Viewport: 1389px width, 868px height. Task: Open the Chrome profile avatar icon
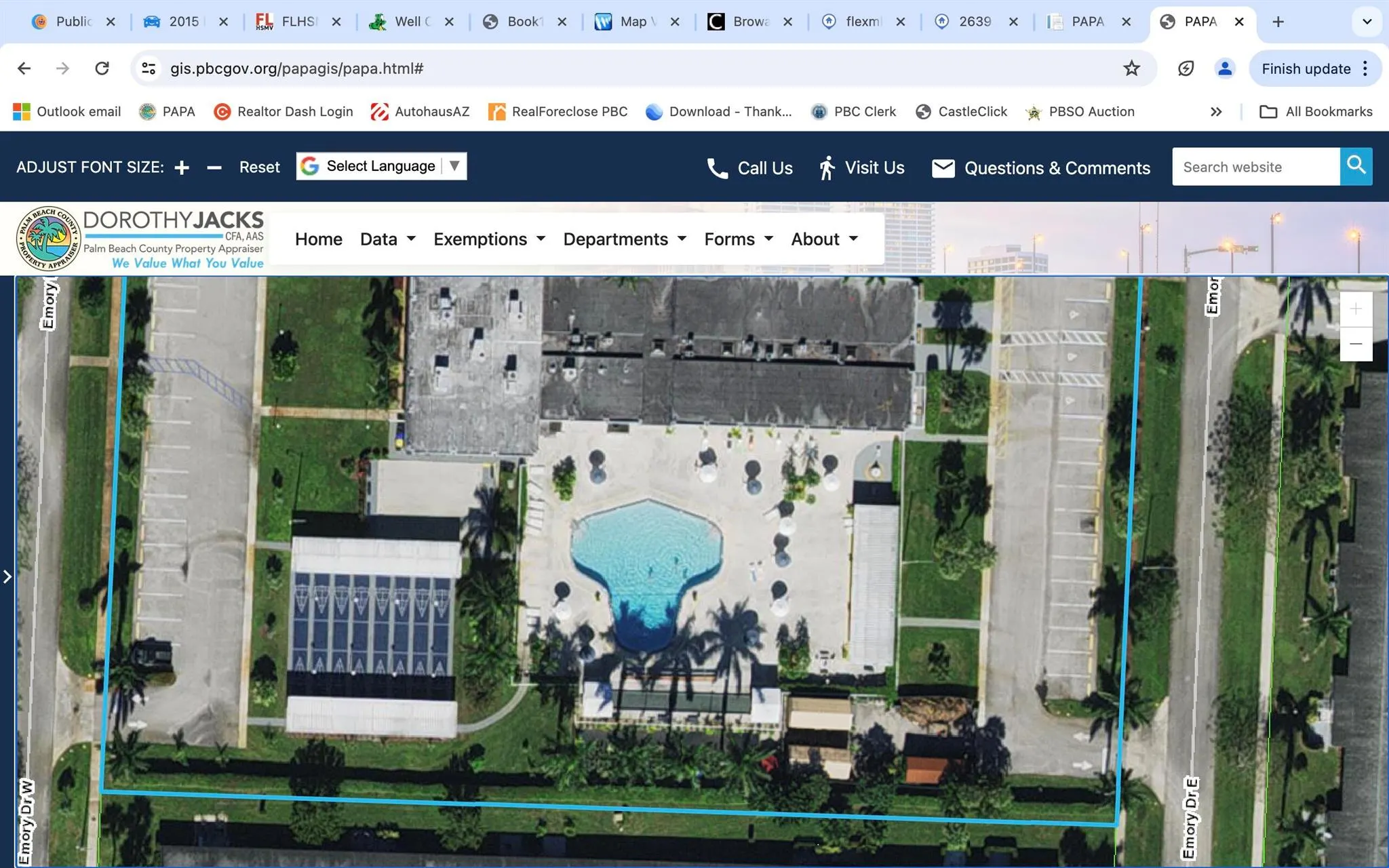[x=1224, y=68]
